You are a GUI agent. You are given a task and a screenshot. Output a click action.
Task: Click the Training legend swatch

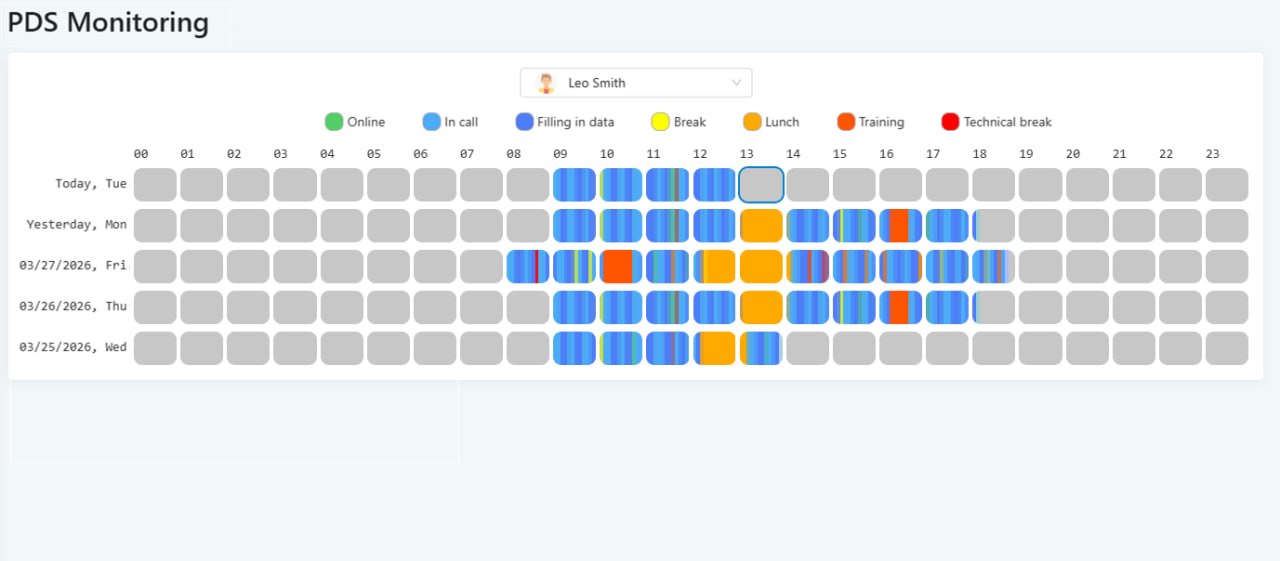846,122
